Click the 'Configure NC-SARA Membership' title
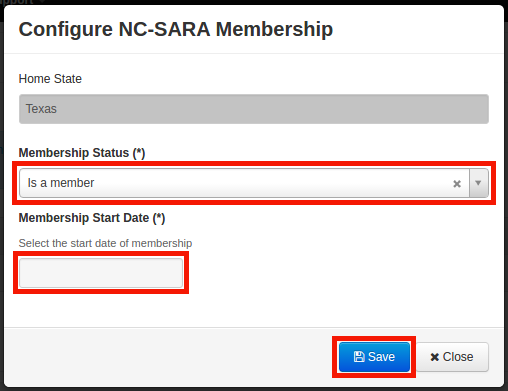The height and width of the screenshot is (391, 508). pyautogui.click(x=176, y=29)
